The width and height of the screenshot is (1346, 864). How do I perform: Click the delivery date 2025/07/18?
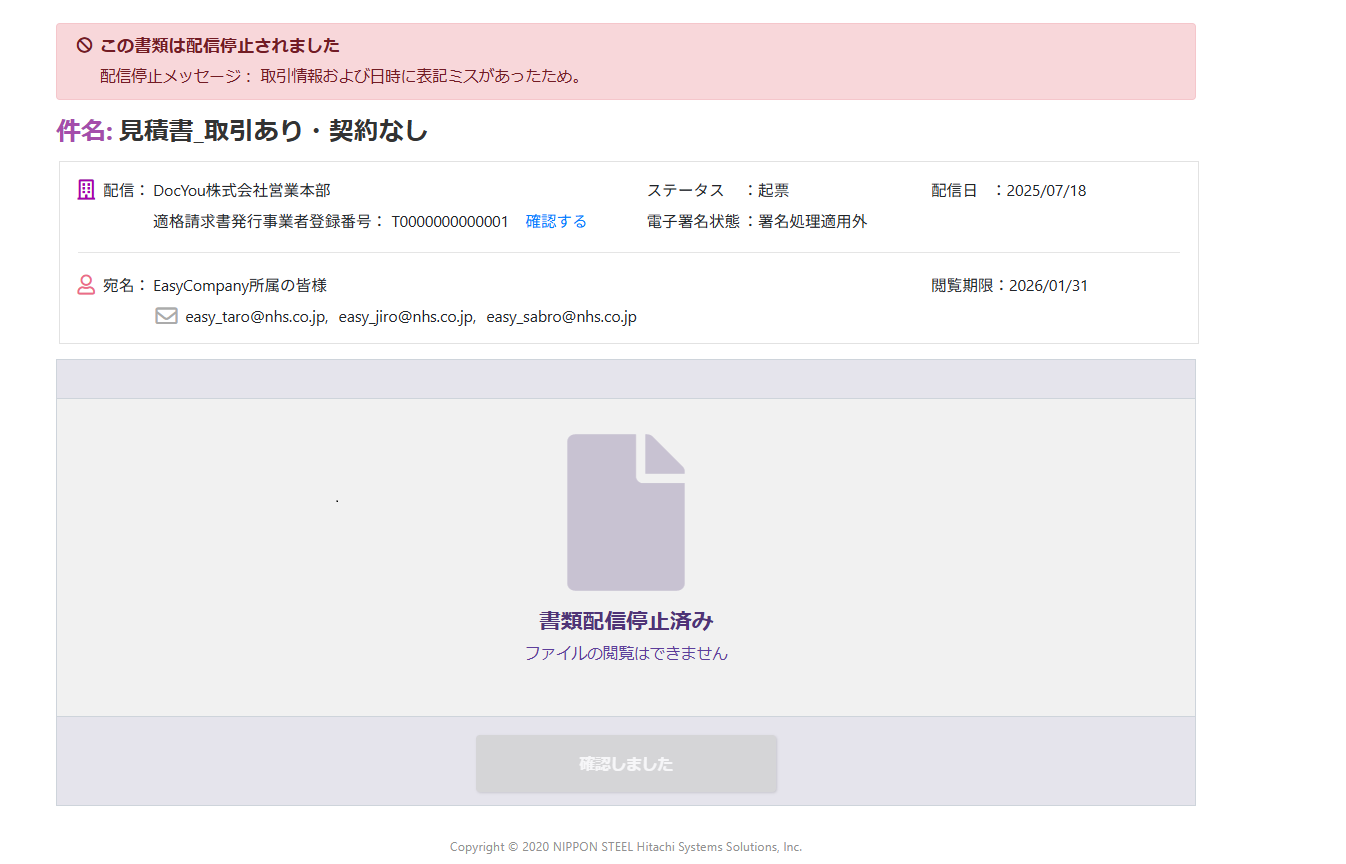1046,190
